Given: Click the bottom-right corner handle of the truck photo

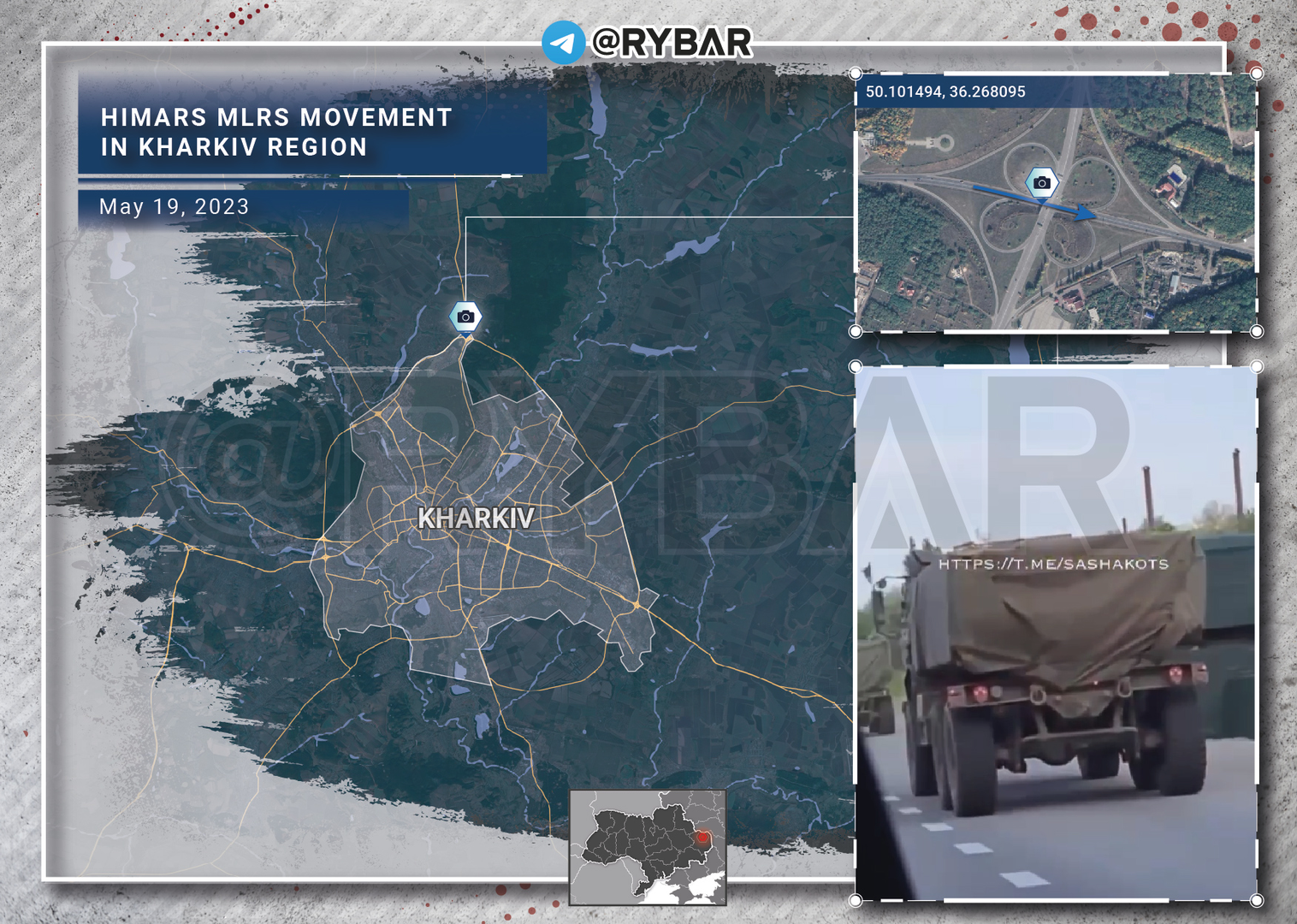Looking at the screenshot, I should [1256, 900].
